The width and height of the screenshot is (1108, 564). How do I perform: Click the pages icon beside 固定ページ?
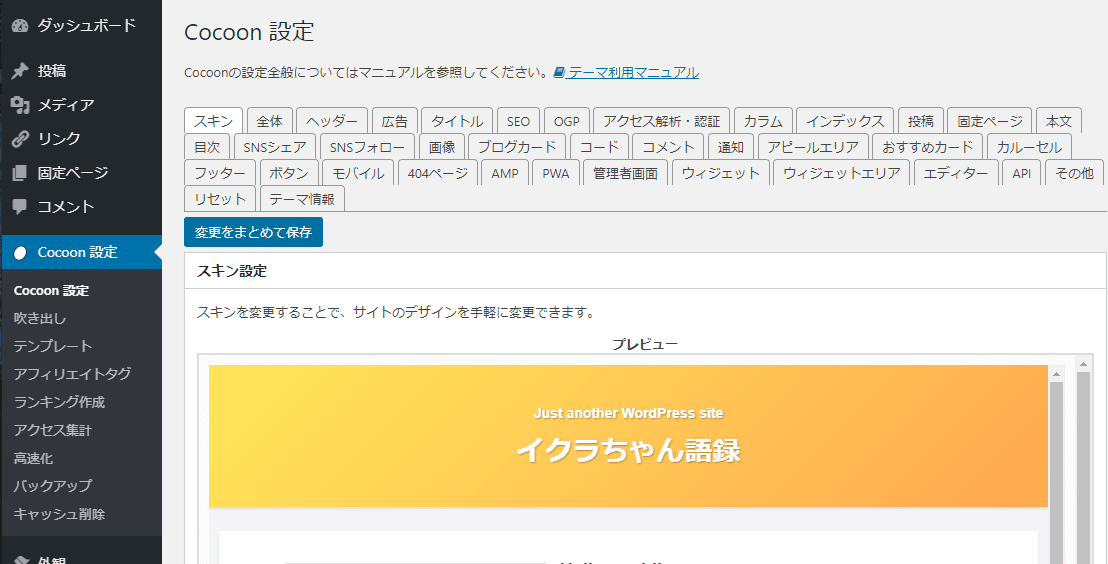click(x=20, y=172)
